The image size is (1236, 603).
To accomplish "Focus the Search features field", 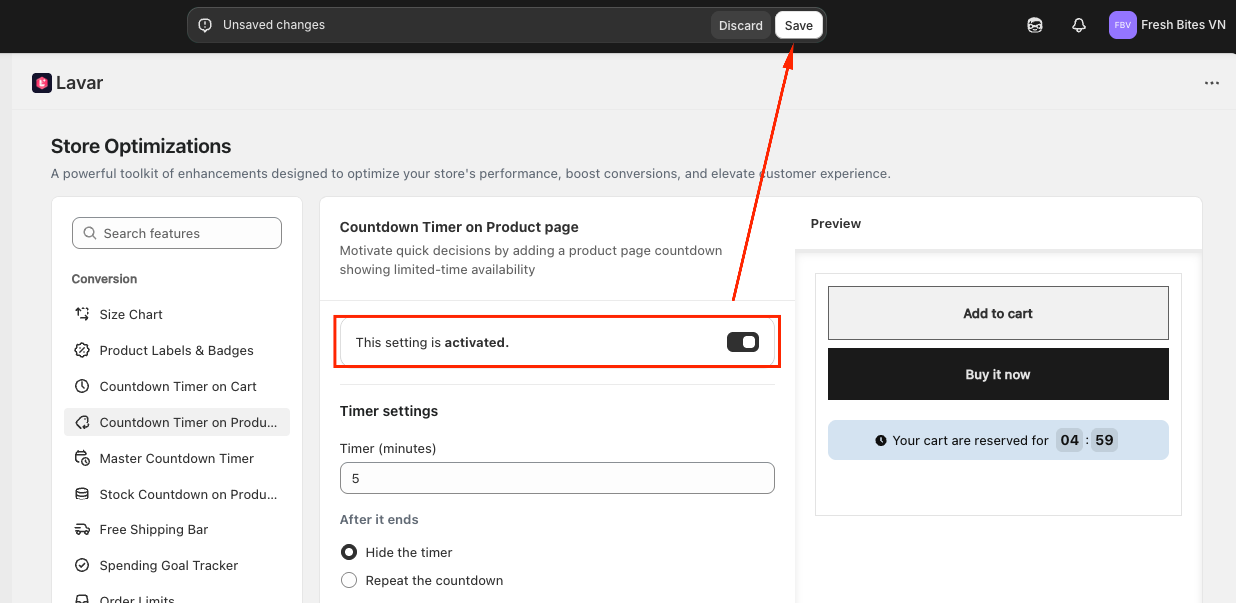I will click(x=177, y=233).
